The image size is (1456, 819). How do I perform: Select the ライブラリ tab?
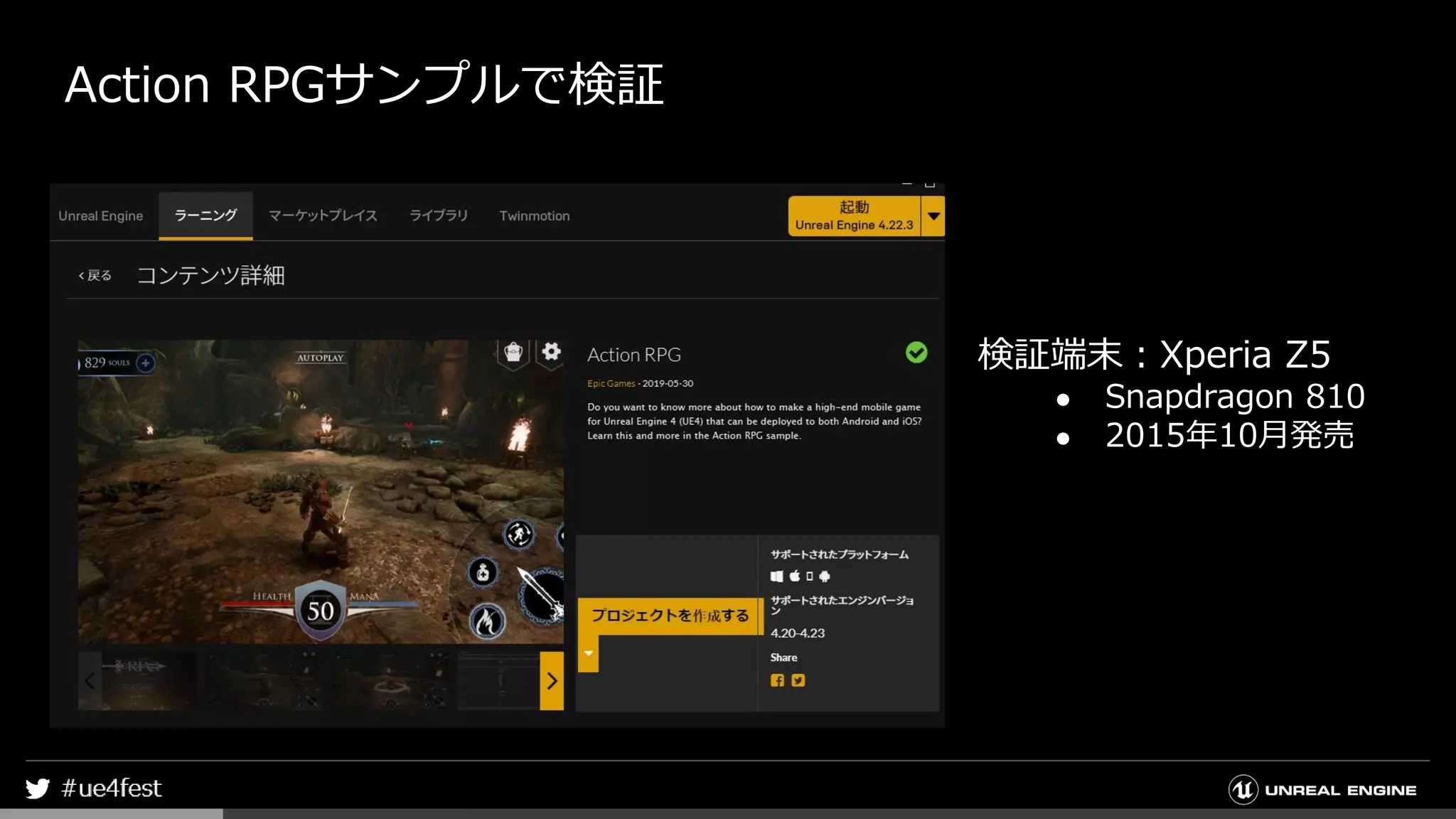click(x=439, y=215)
